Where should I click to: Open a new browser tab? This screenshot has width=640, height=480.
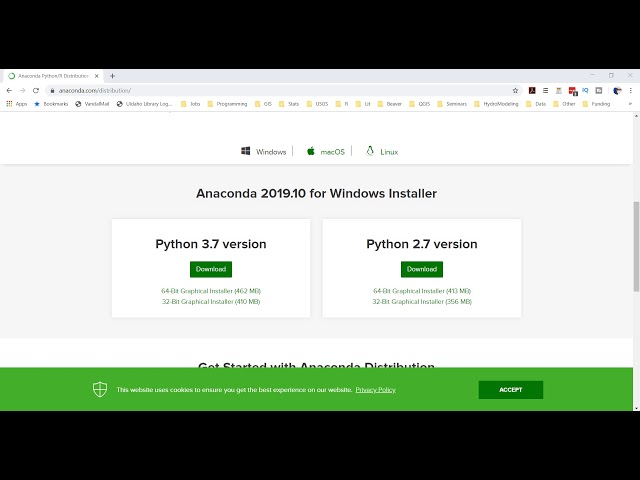(112, 76)
